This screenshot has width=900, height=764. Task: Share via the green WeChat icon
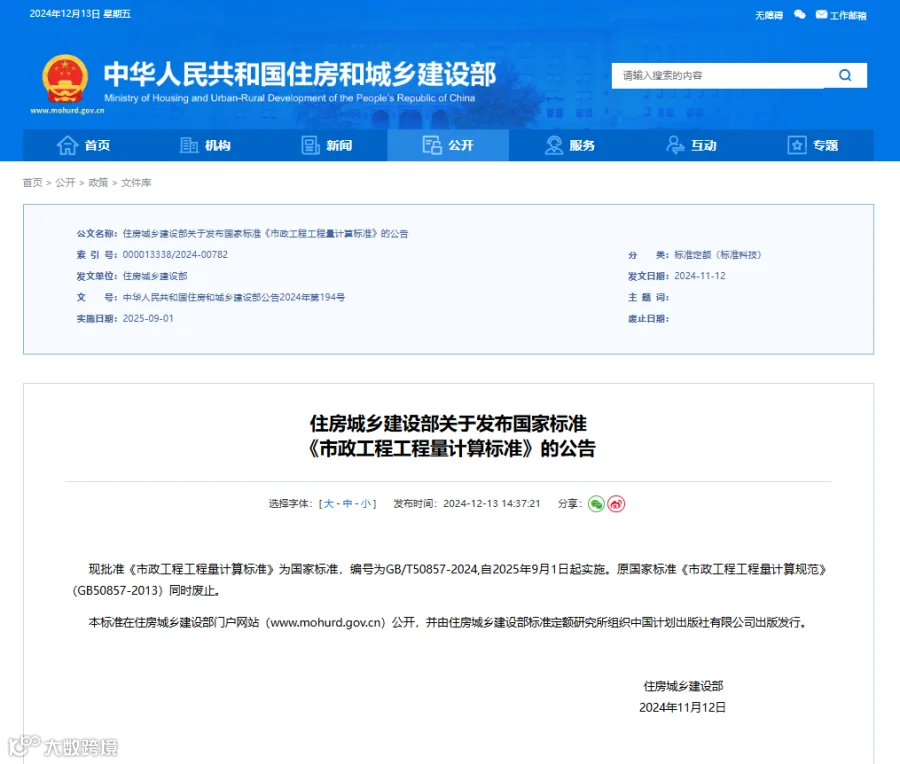coord(596,504)
